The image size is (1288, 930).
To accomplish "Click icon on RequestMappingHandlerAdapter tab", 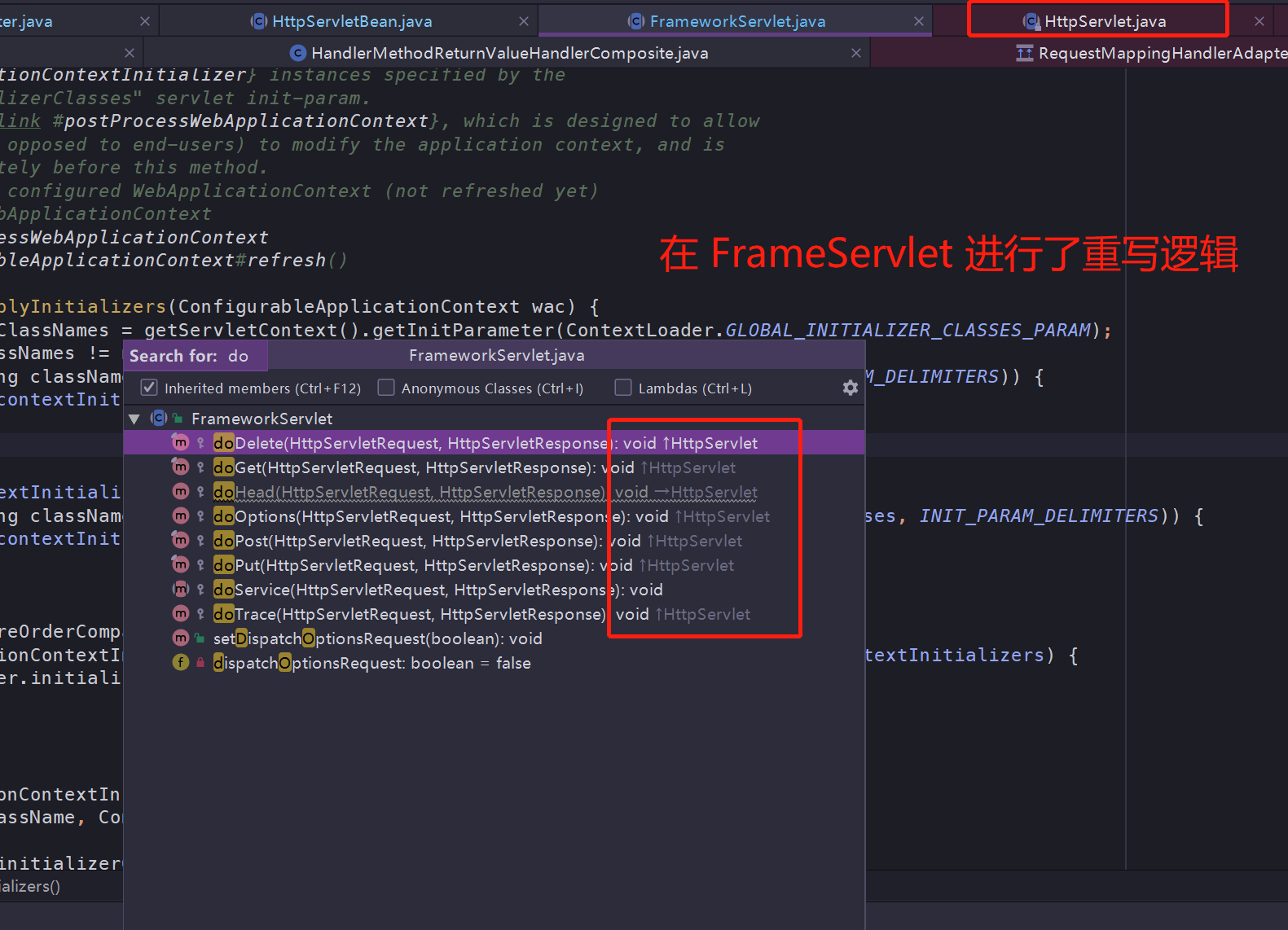I will [x=1025, y=53].
